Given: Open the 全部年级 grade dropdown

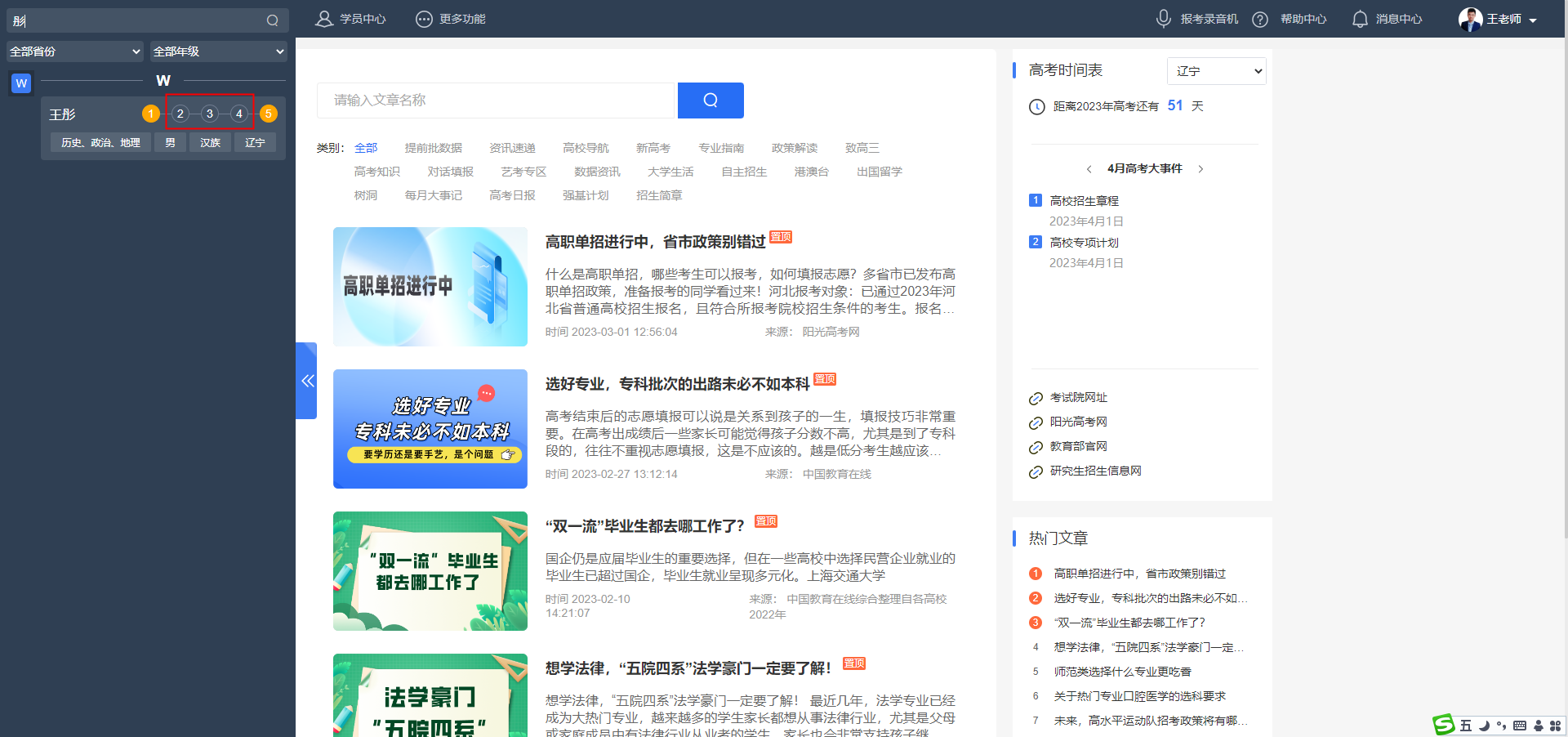Looking at the screenshot, I should pos(218,51).
